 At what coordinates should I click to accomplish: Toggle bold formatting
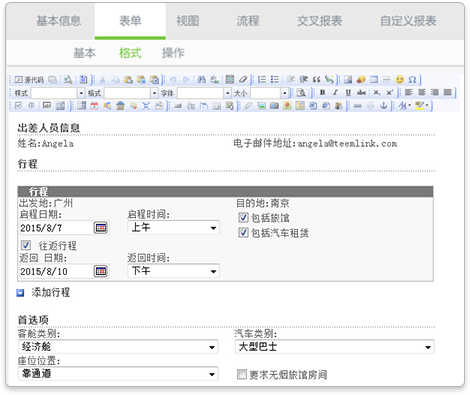click(322, 92)
